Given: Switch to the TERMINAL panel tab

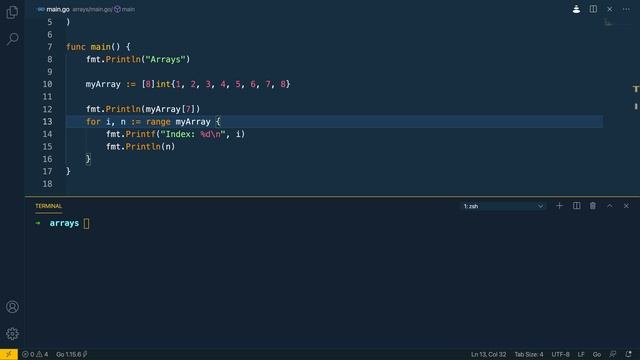Looking at the screenshot, I should (x=48, y=206).
